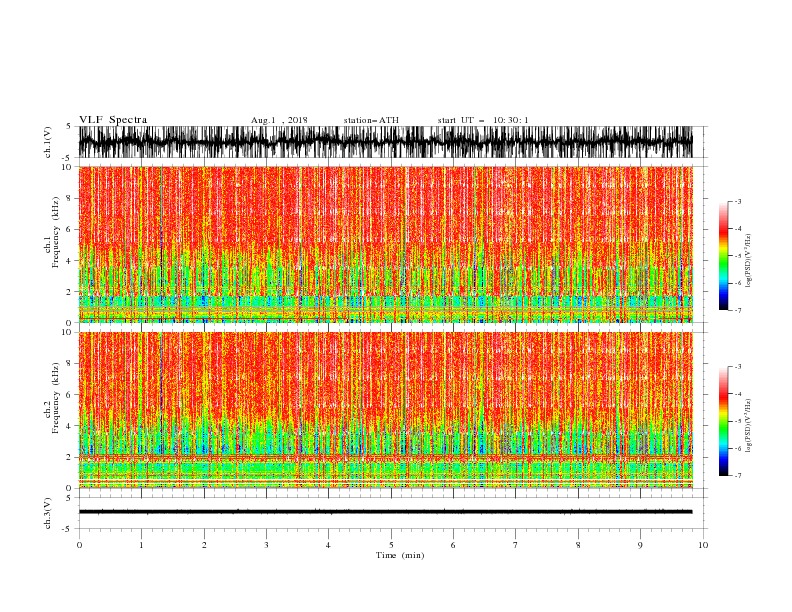792x612 pixels.
Task: Click the 'start UT = 10:30:1' label
Action: pos(483,120)
